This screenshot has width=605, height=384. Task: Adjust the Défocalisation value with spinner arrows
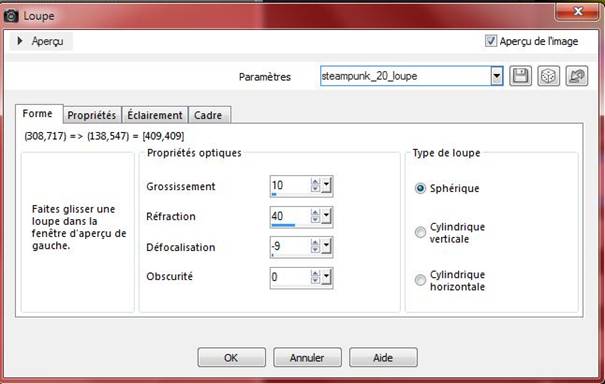pos(315,247)
